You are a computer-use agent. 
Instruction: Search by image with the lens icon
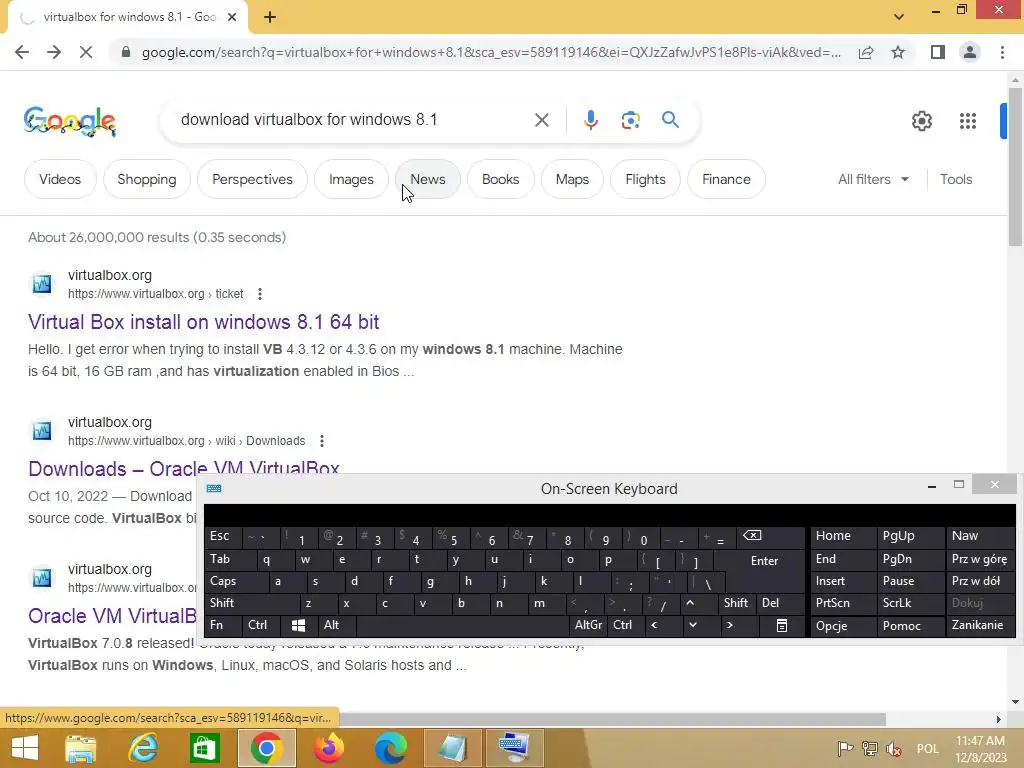pyautogui.click(x=630, y=120)
